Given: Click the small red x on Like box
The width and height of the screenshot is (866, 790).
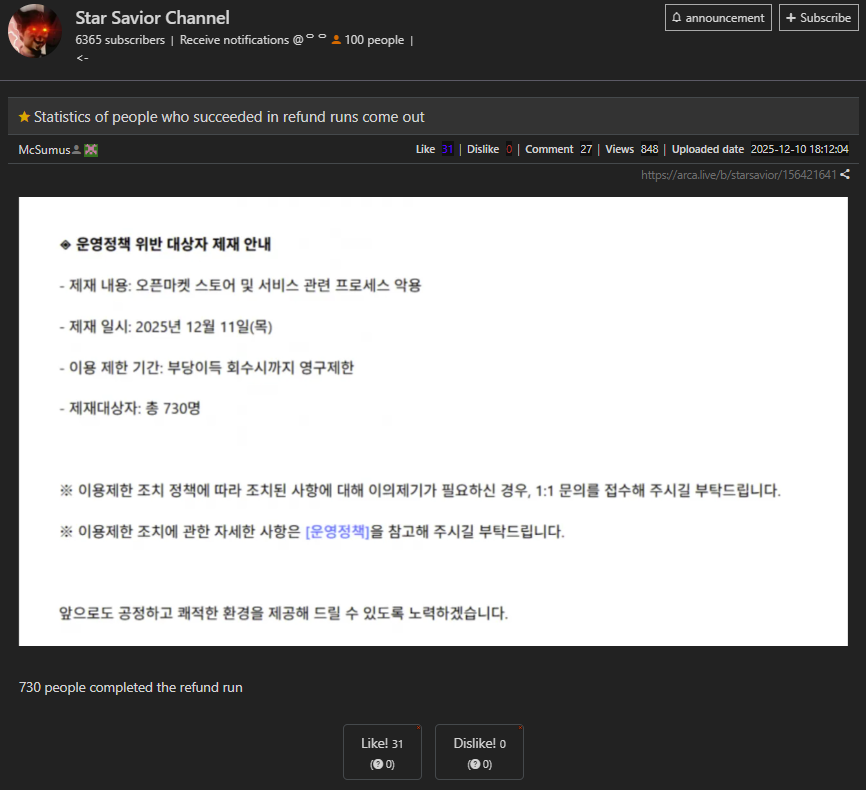Looking at the screenshot, I should (x=418, y=727).
